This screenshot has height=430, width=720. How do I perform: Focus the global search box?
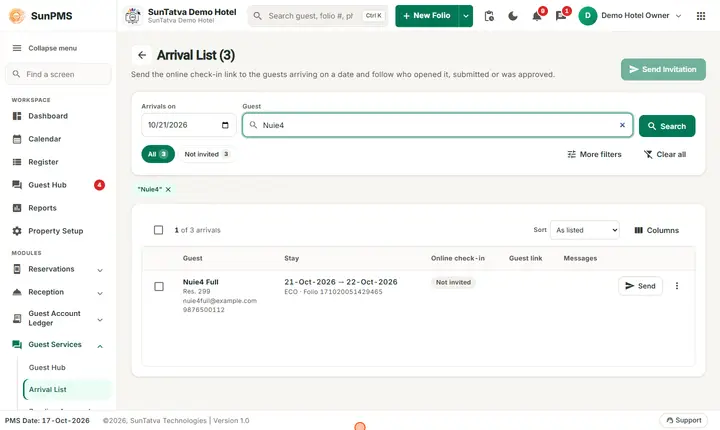(318, 16)
